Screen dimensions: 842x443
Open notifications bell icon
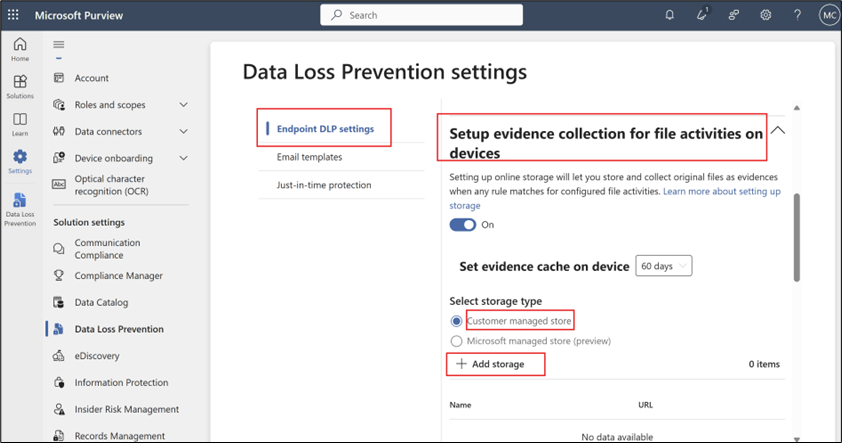point(670,15)
